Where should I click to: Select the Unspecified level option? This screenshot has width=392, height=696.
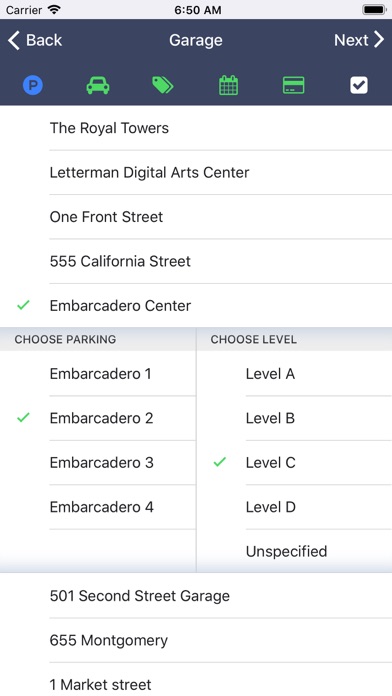(x=294, y=551)
